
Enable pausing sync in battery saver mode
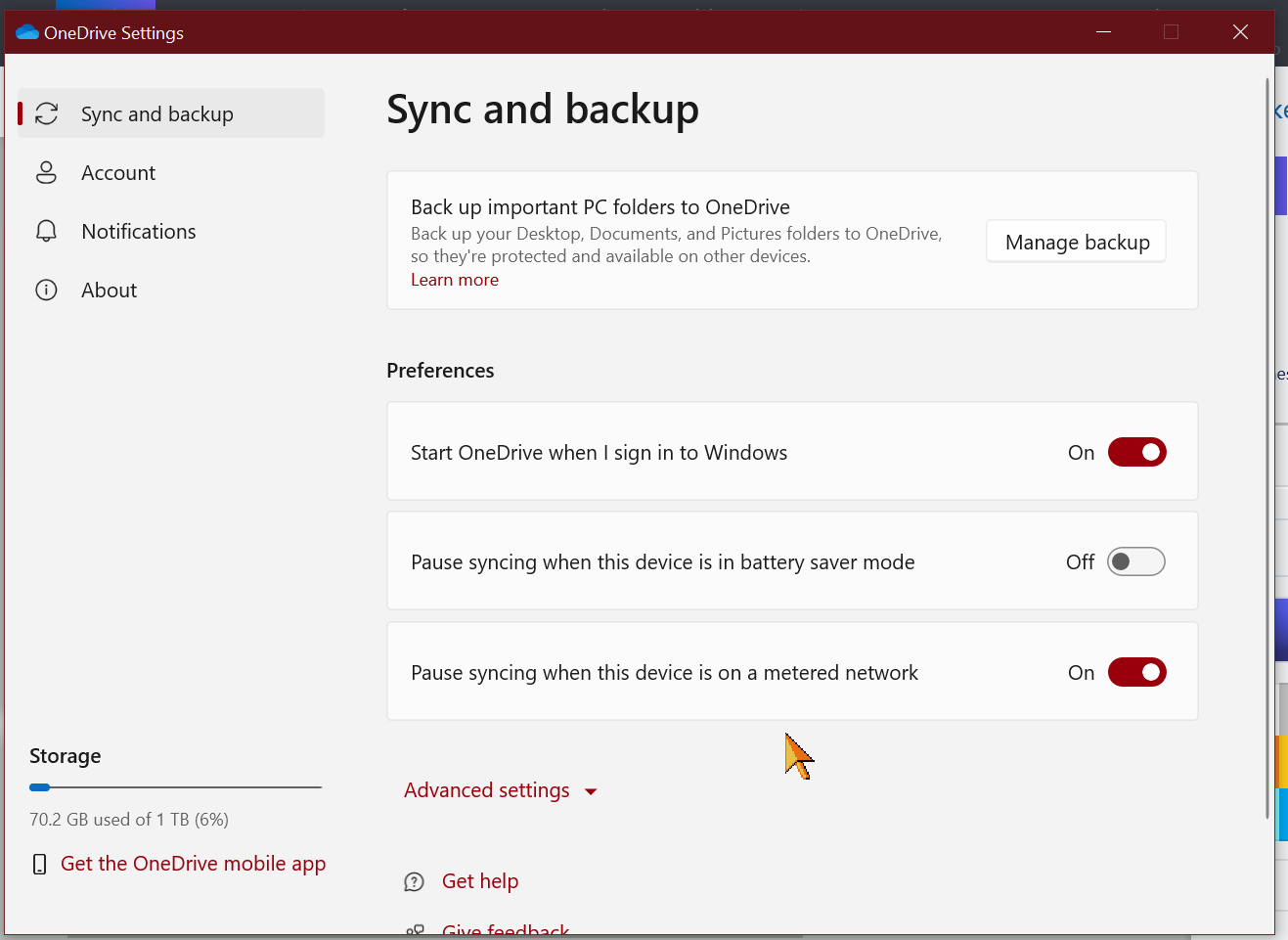coord(1135,561)
